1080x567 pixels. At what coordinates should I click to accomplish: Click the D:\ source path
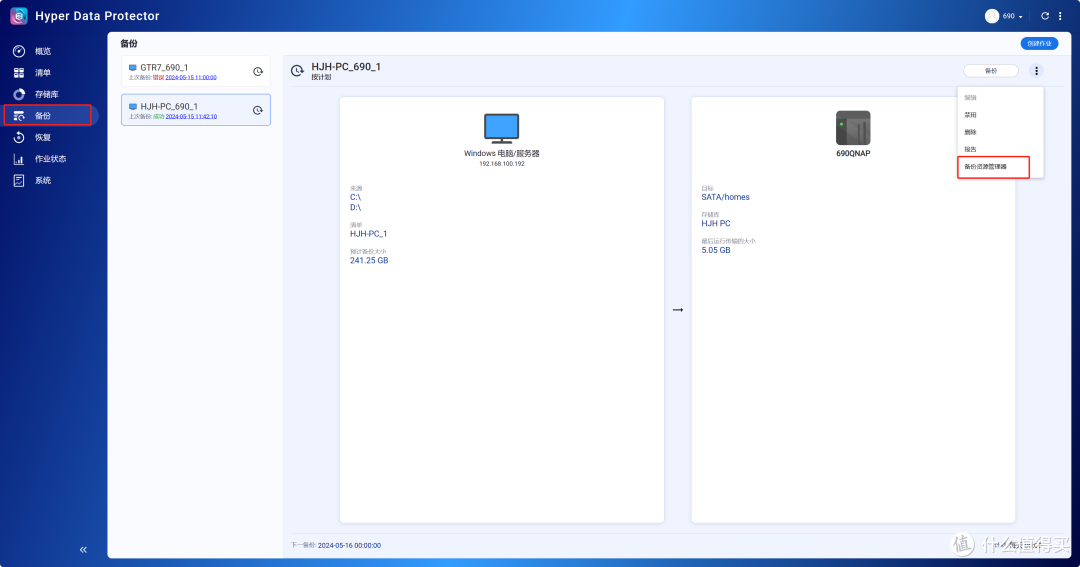tap(355, 207)
